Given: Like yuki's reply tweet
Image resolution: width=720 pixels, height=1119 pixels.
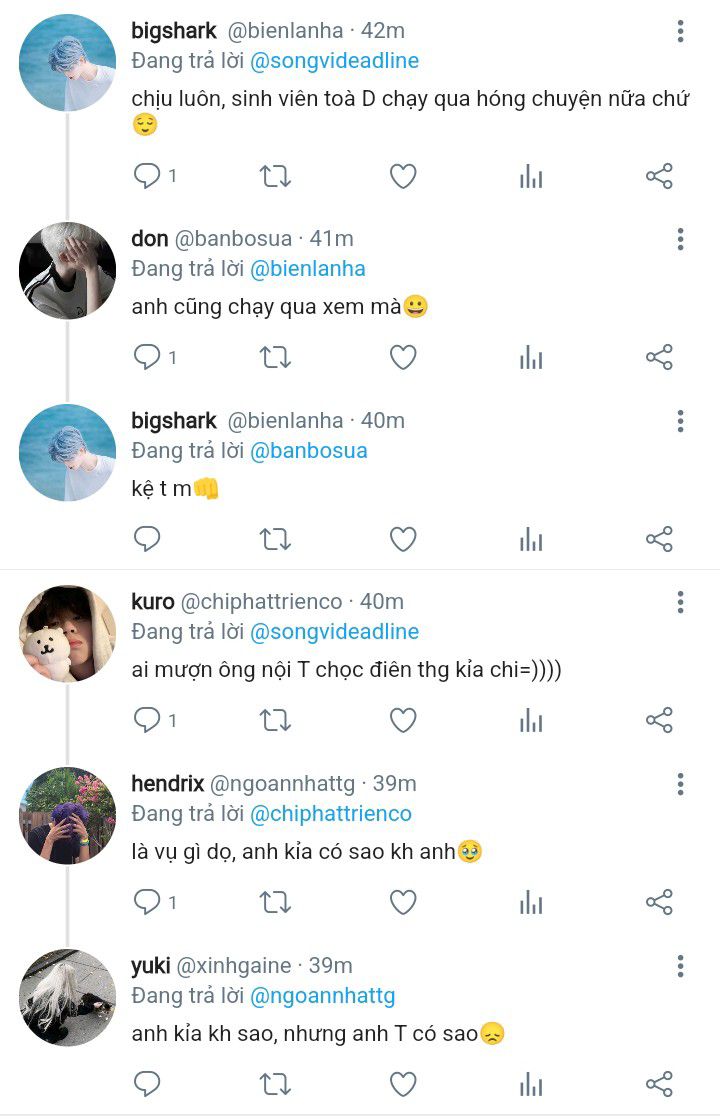Looking at the screenshot, I should [x=403, y=1084].
